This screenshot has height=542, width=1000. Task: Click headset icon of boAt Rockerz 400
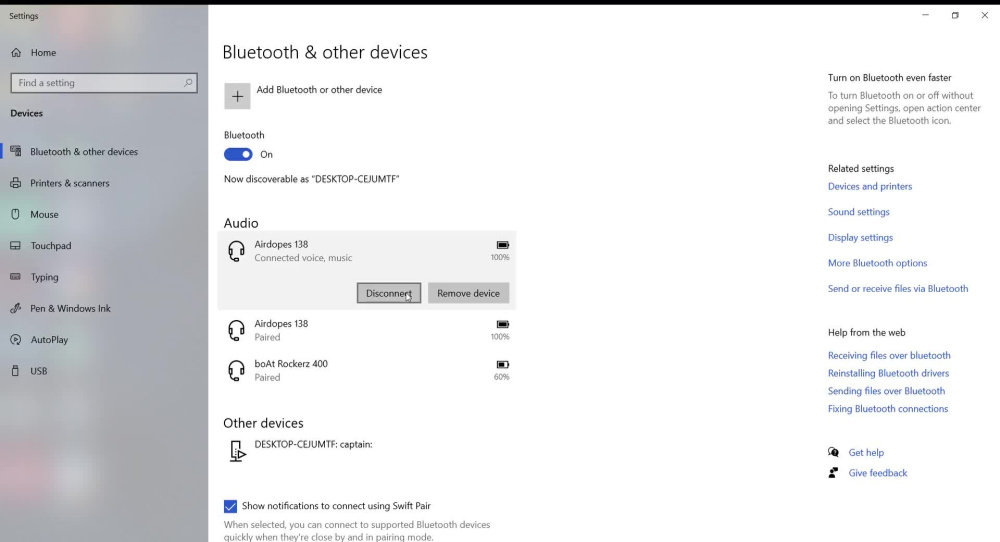(x=237, y=370)
